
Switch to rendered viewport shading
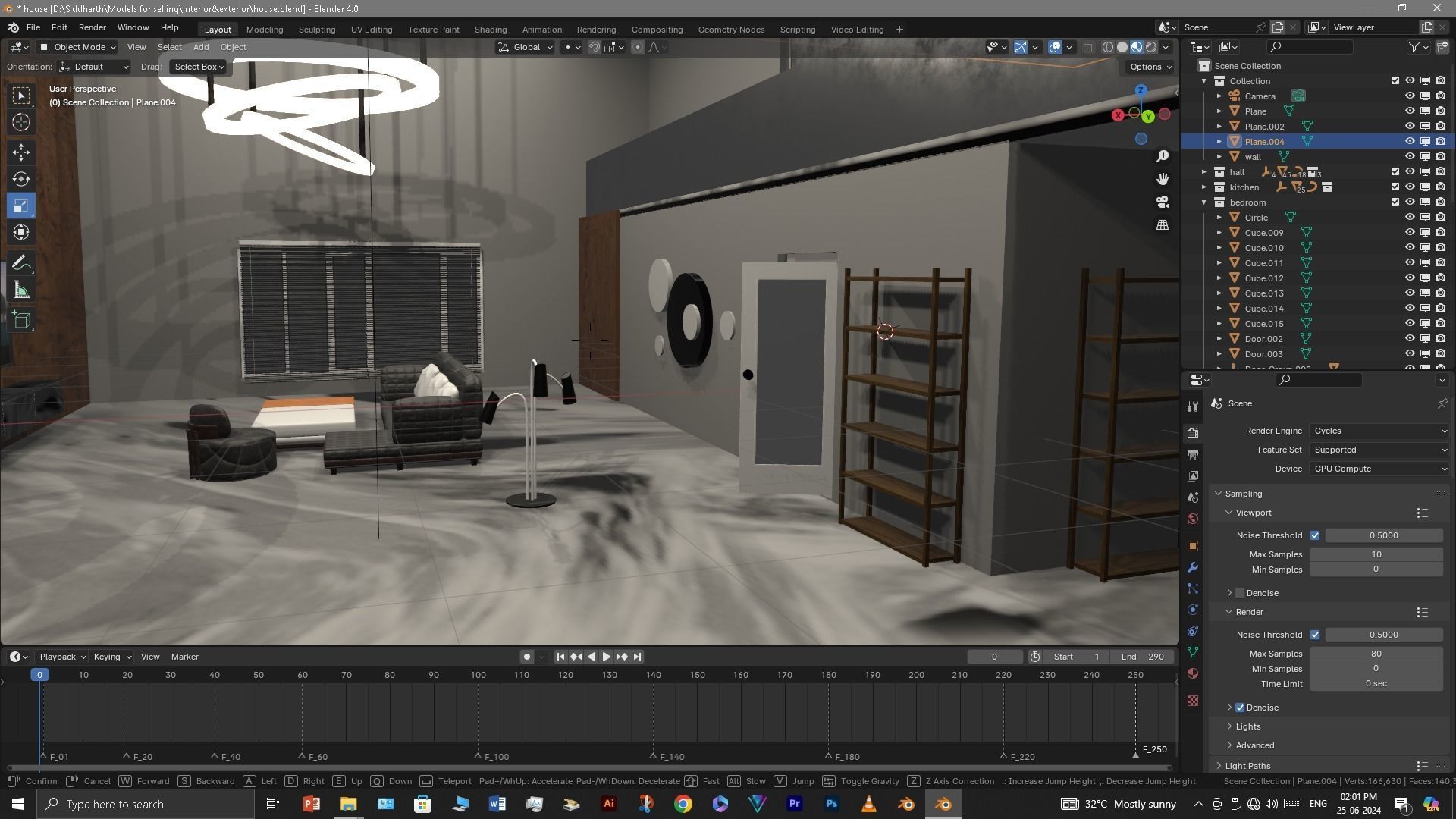1151,47
